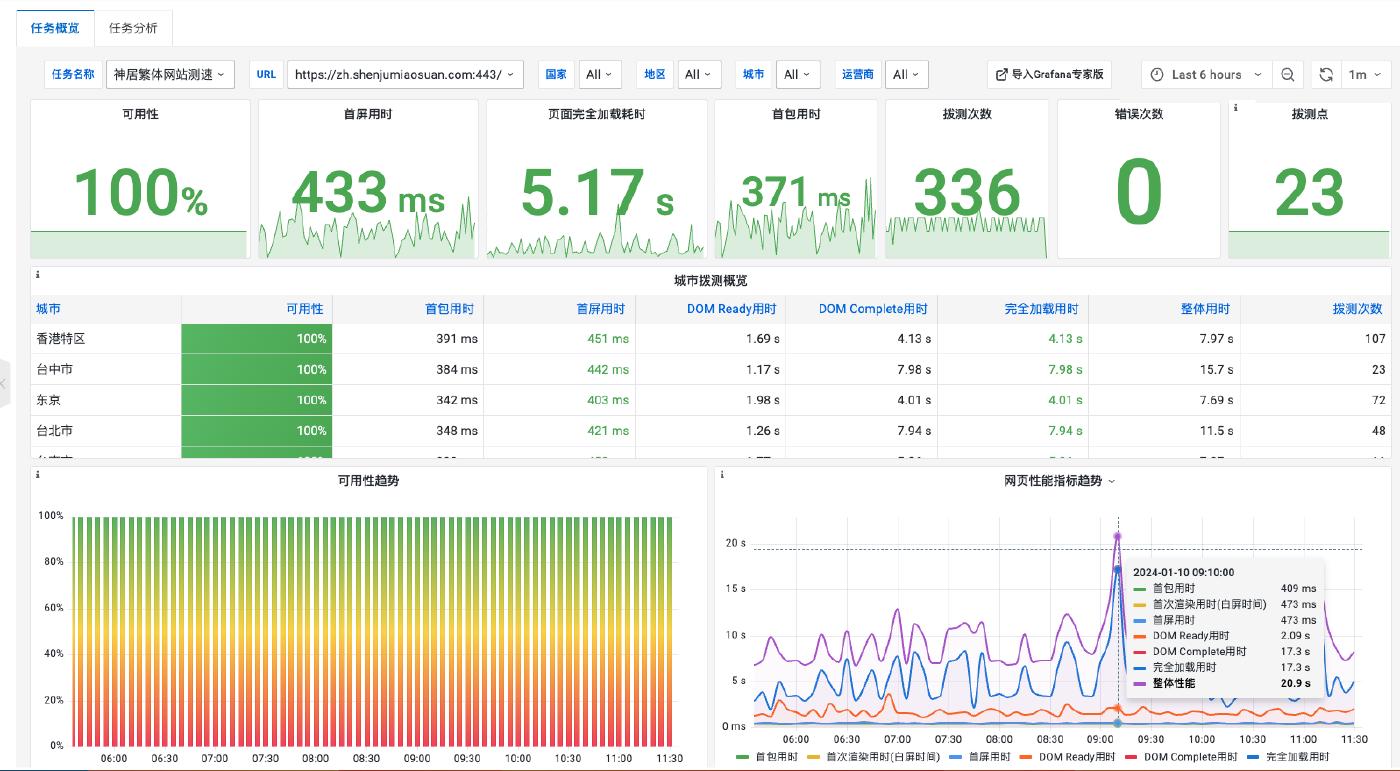
Task: Open Last 6 hours time picker
Action: point(1206,75)
